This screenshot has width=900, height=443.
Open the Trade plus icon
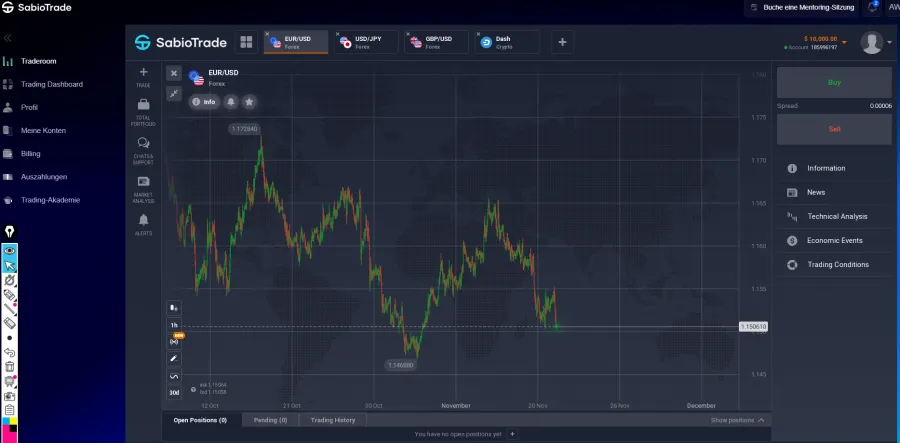[143, 72]
